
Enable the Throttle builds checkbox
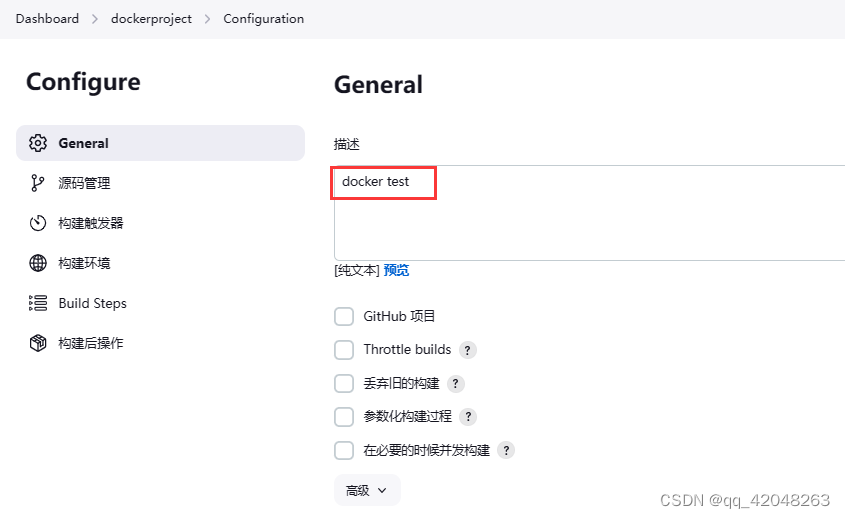[x=344, y=350]
